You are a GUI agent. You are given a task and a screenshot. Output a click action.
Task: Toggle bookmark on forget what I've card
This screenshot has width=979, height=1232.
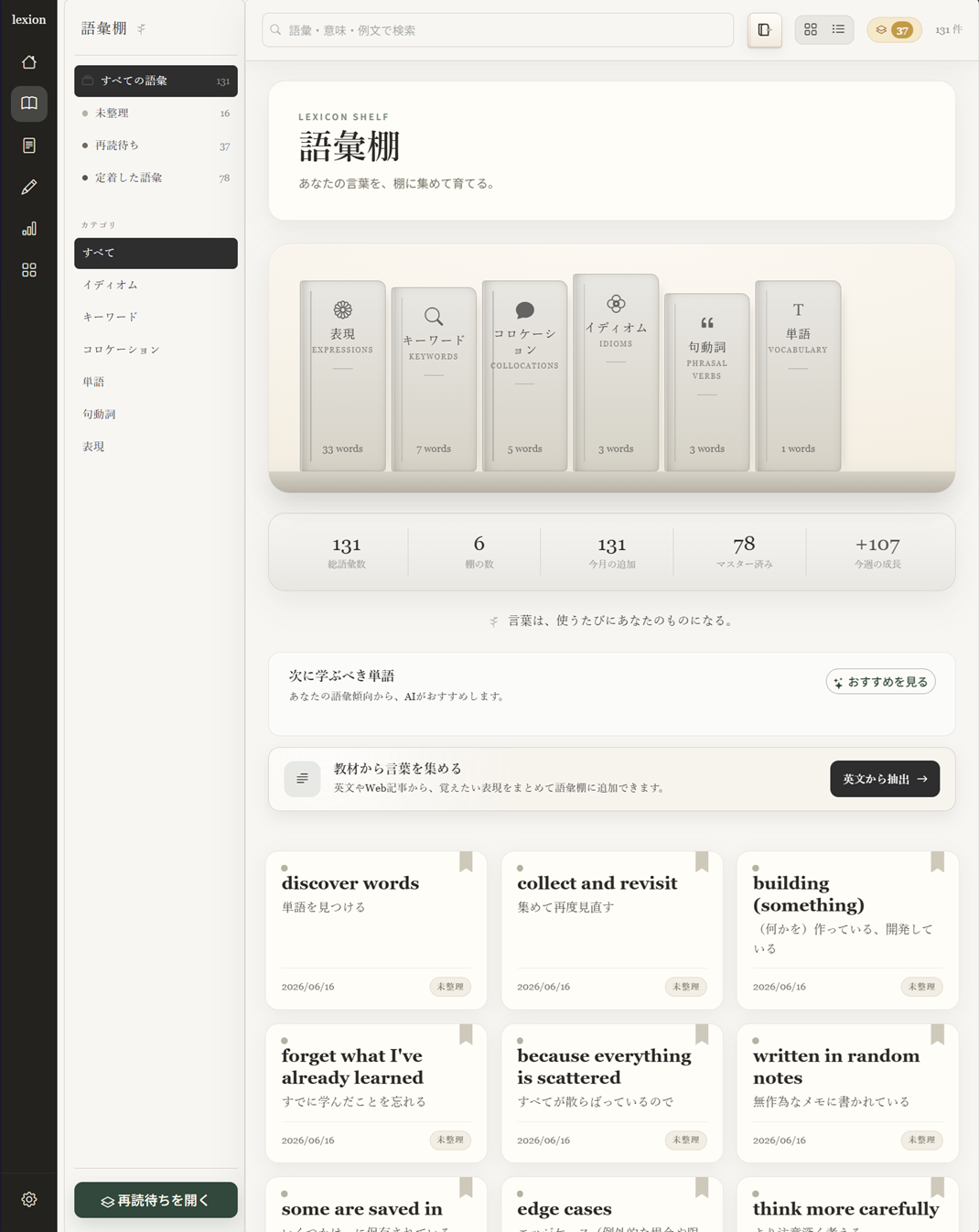click(466, 1034)
